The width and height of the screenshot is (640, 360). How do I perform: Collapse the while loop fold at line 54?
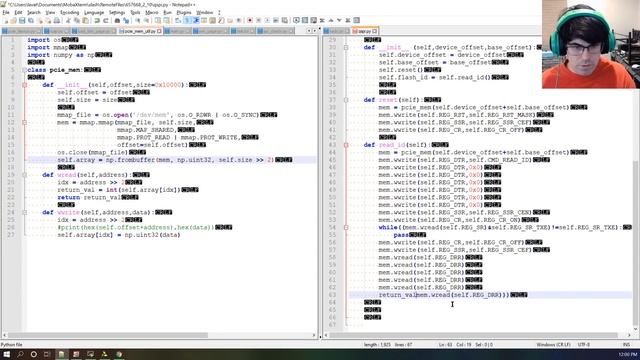click(346, 227)
